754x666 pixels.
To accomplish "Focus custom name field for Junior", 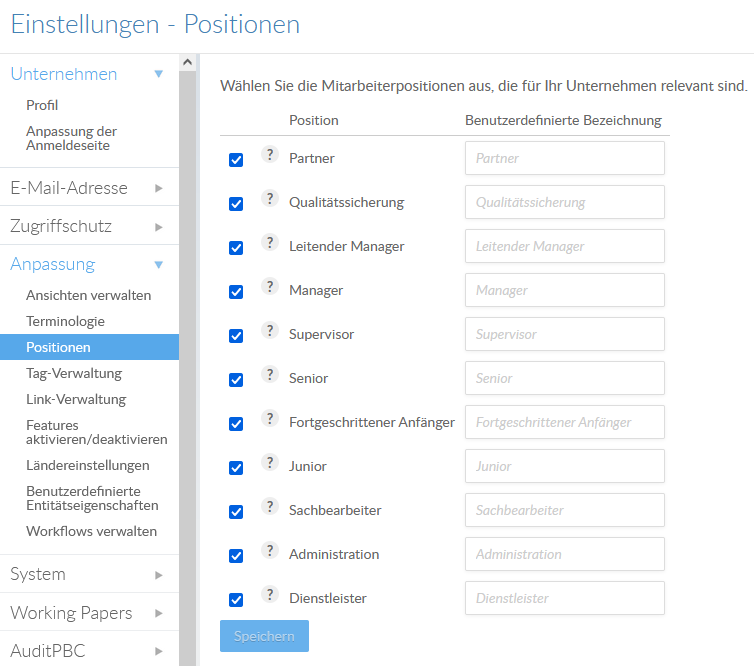I will 565,466.
